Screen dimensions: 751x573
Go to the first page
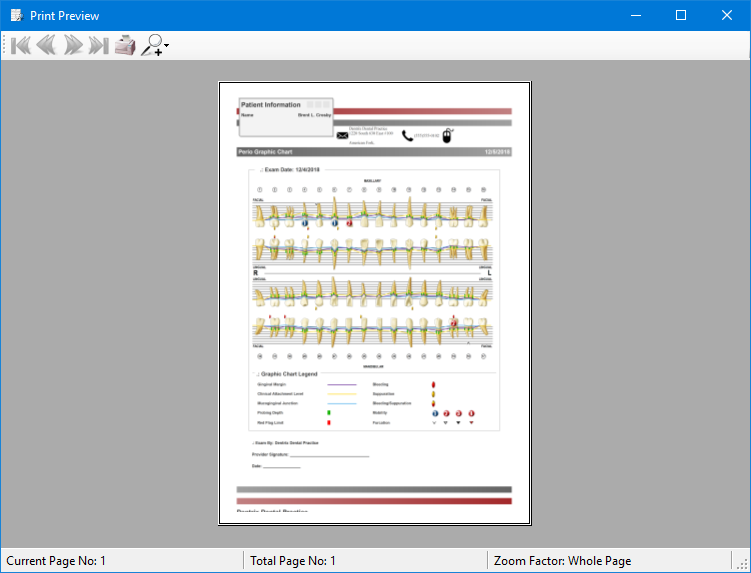(x=20, y=45)
